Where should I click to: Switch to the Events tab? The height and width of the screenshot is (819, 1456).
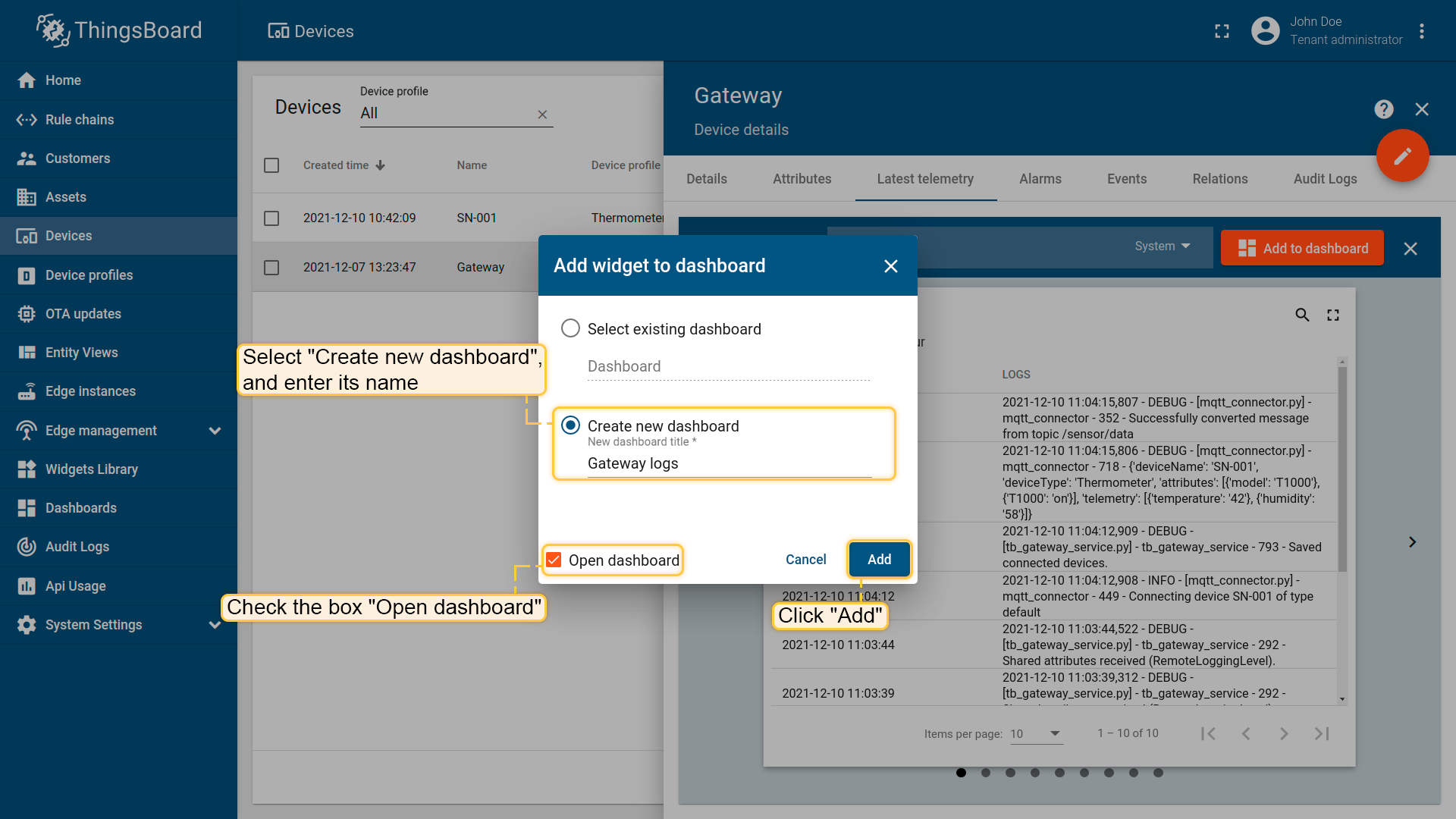(x=1127, y=179)
